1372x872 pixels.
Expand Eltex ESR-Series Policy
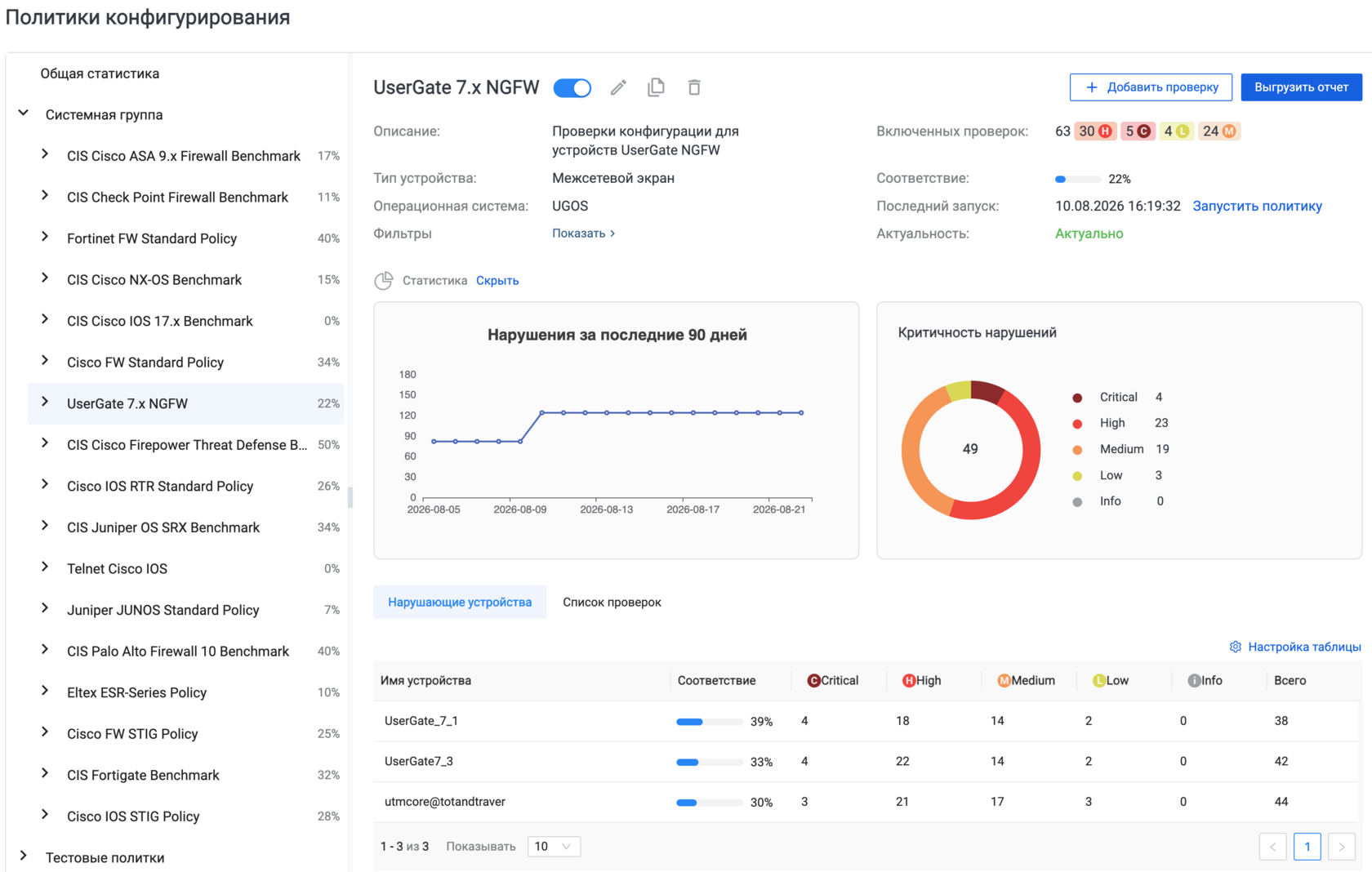point(45,692)
